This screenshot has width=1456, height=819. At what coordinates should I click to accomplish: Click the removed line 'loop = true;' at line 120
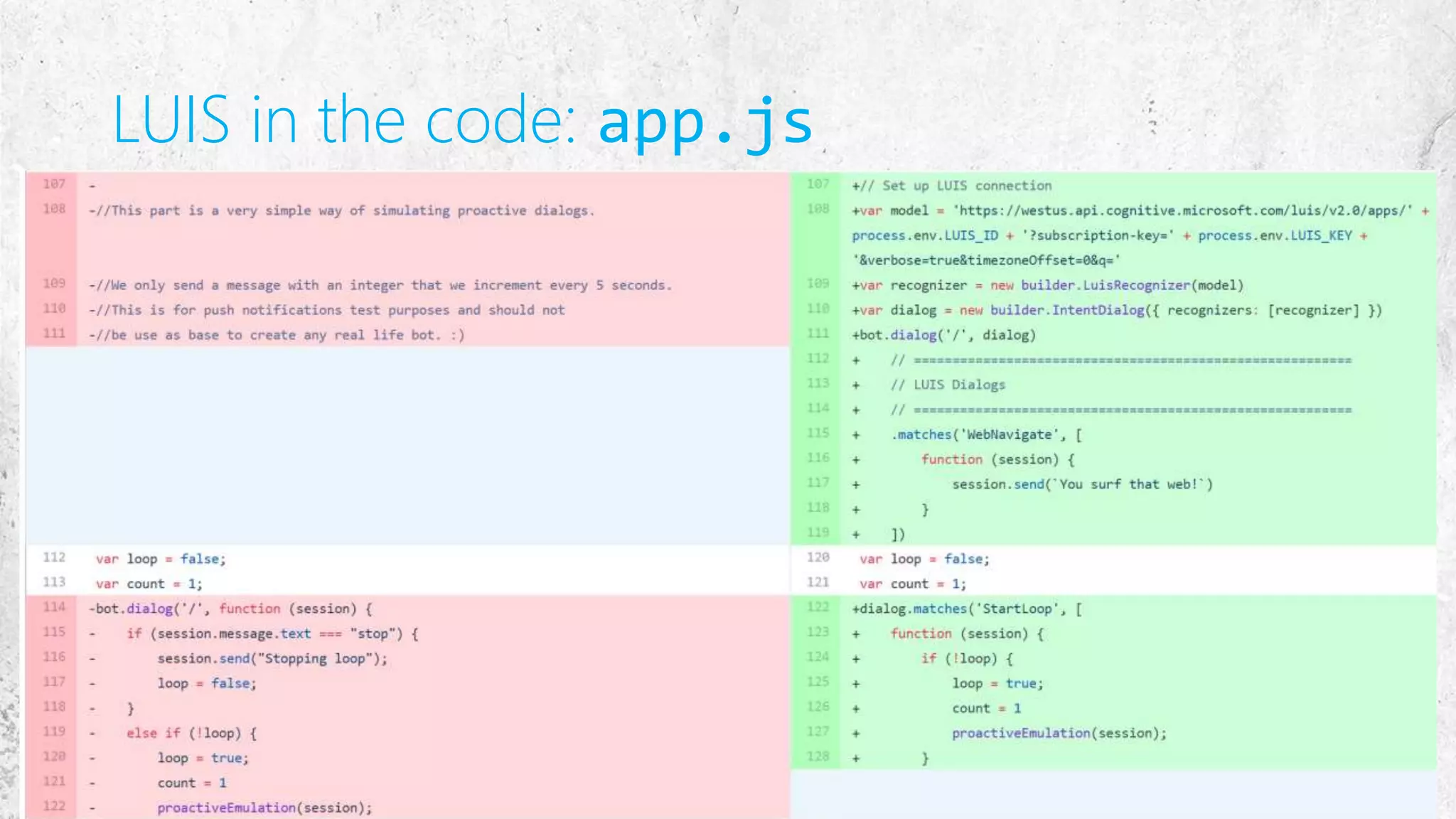tap(203, 758)
